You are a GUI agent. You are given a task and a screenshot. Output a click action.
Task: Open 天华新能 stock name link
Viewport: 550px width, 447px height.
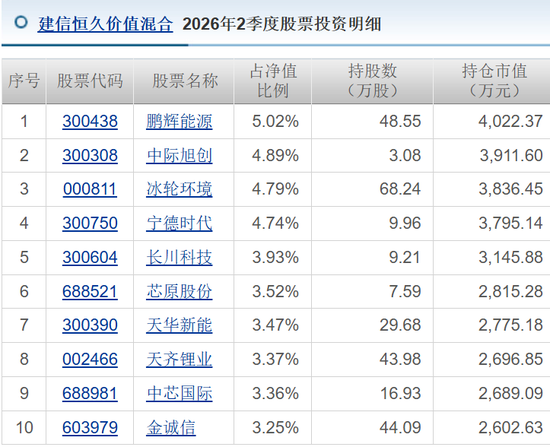tap(179, 325)
